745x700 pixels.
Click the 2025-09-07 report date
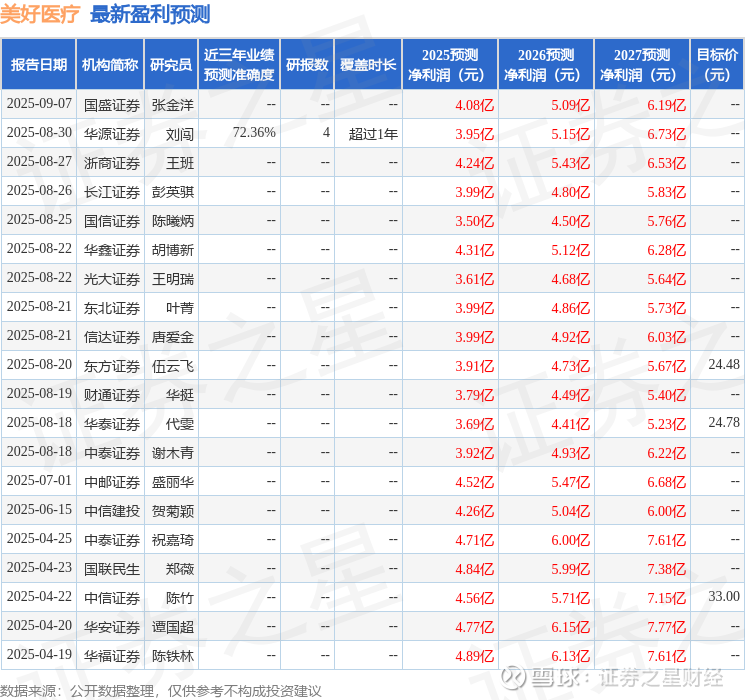(x=39, y=104)
